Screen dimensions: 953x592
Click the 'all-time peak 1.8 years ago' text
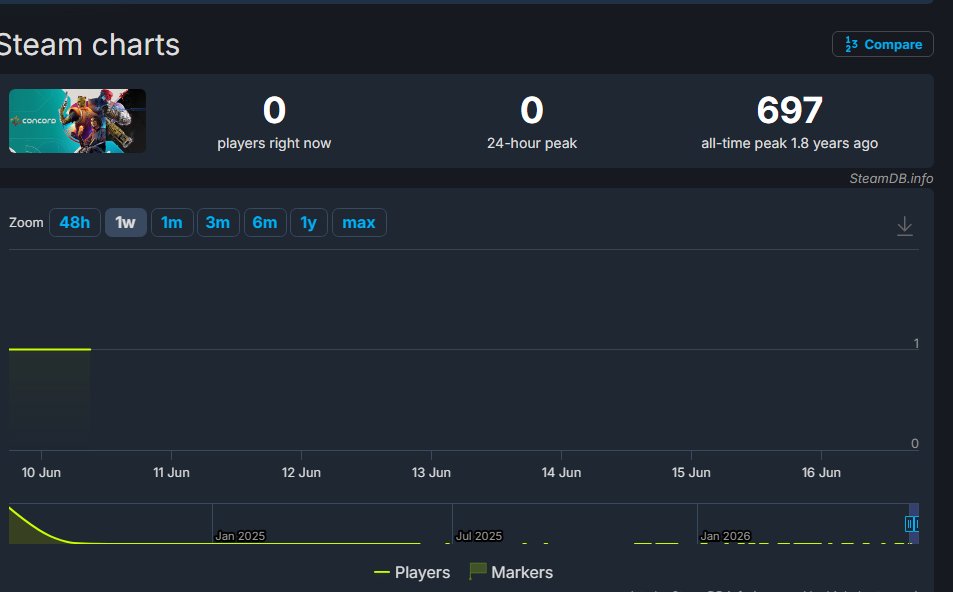[x=790, y=143]
